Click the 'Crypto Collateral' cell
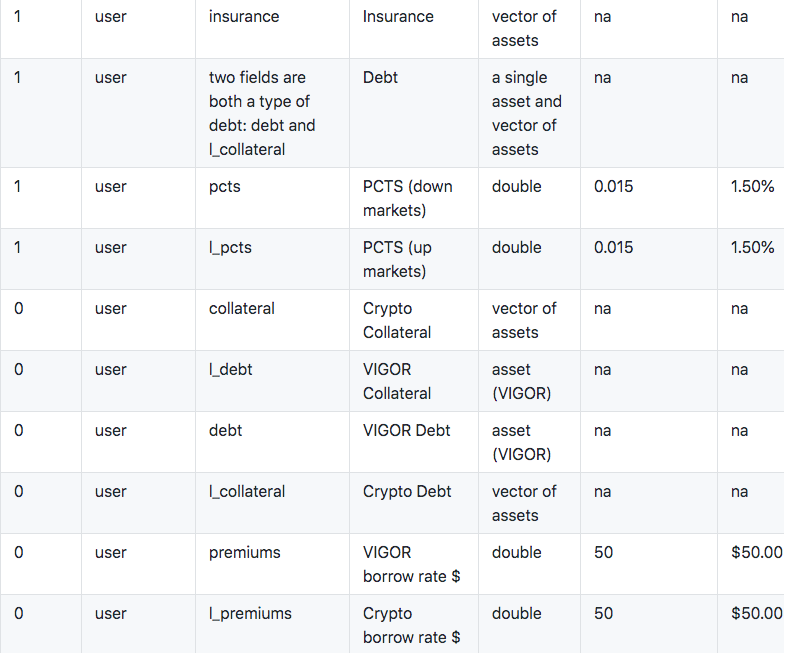The height and width of the screenshot is (653, 791). pos(397,320)
